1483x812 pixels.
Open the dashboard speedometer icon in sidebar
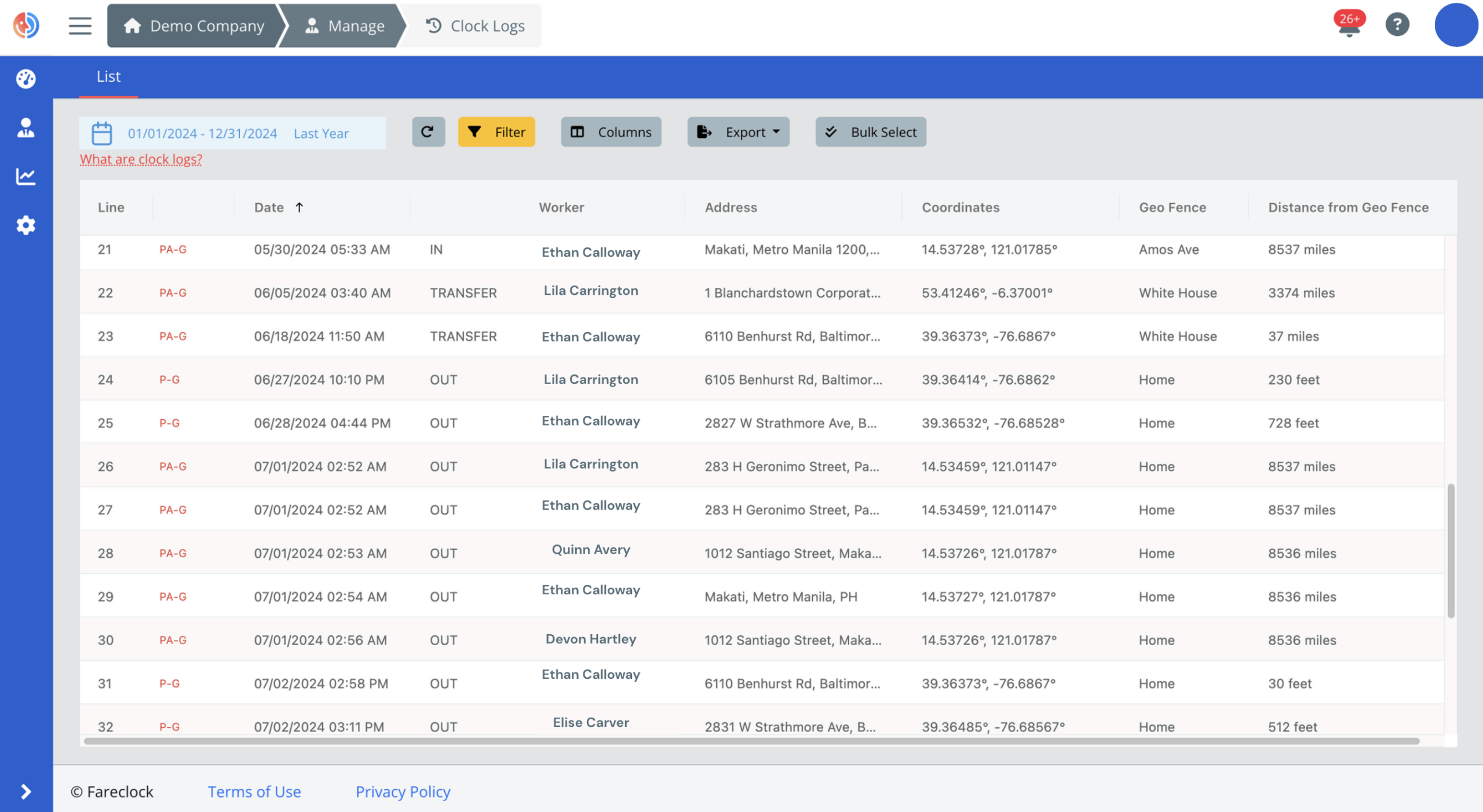[26, 79]
